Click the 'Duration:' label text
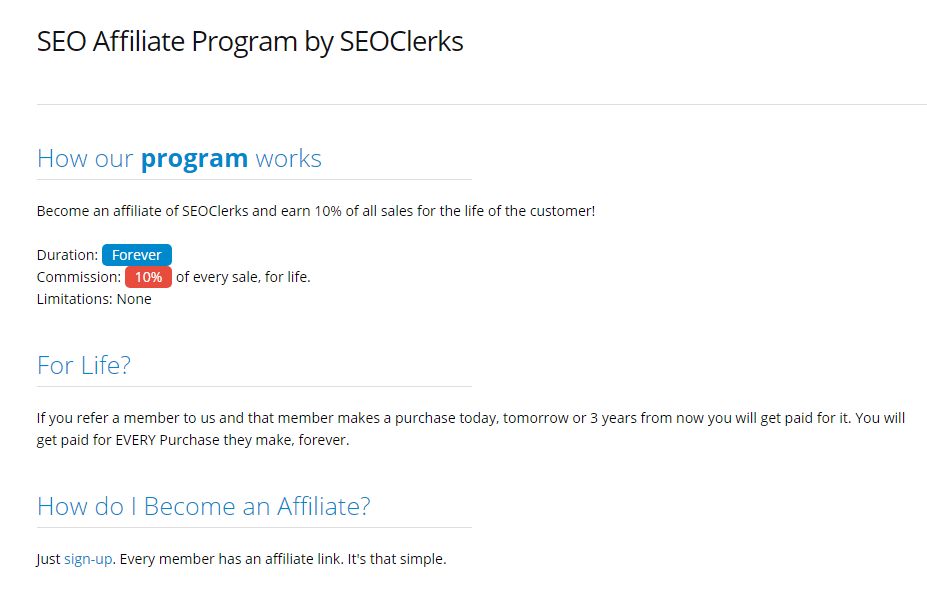The width and height of the screenshot is (927, 597). [x=67, y=255]
